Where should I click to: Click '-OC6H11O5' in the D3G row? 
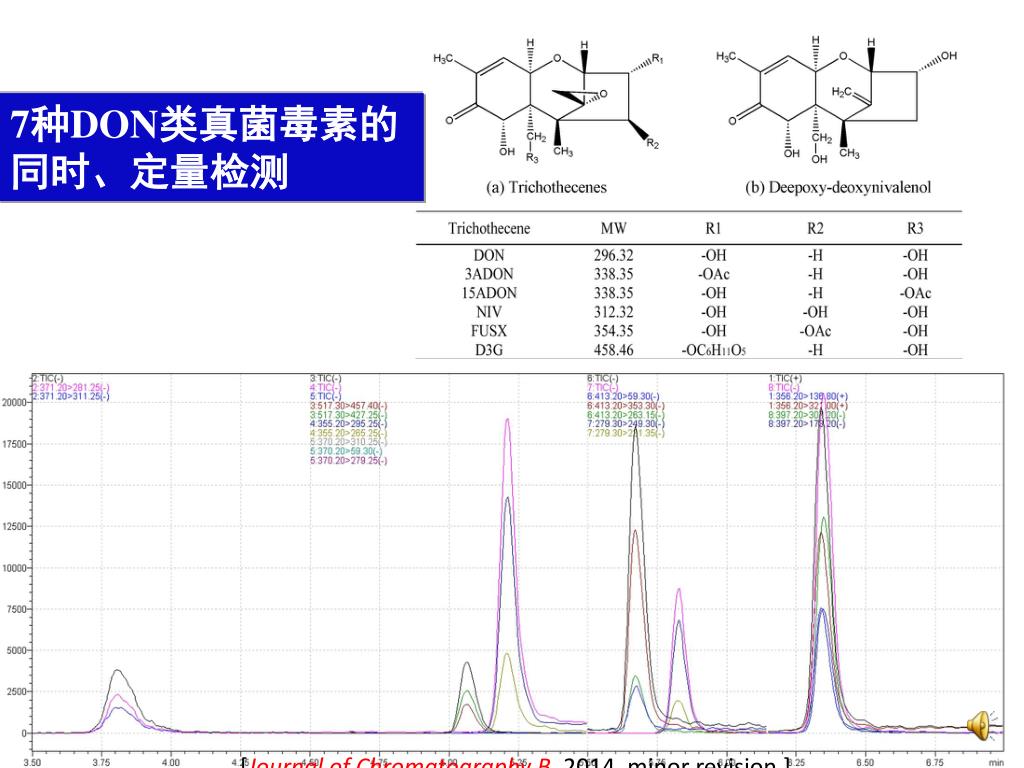click(x=713, y=350)
